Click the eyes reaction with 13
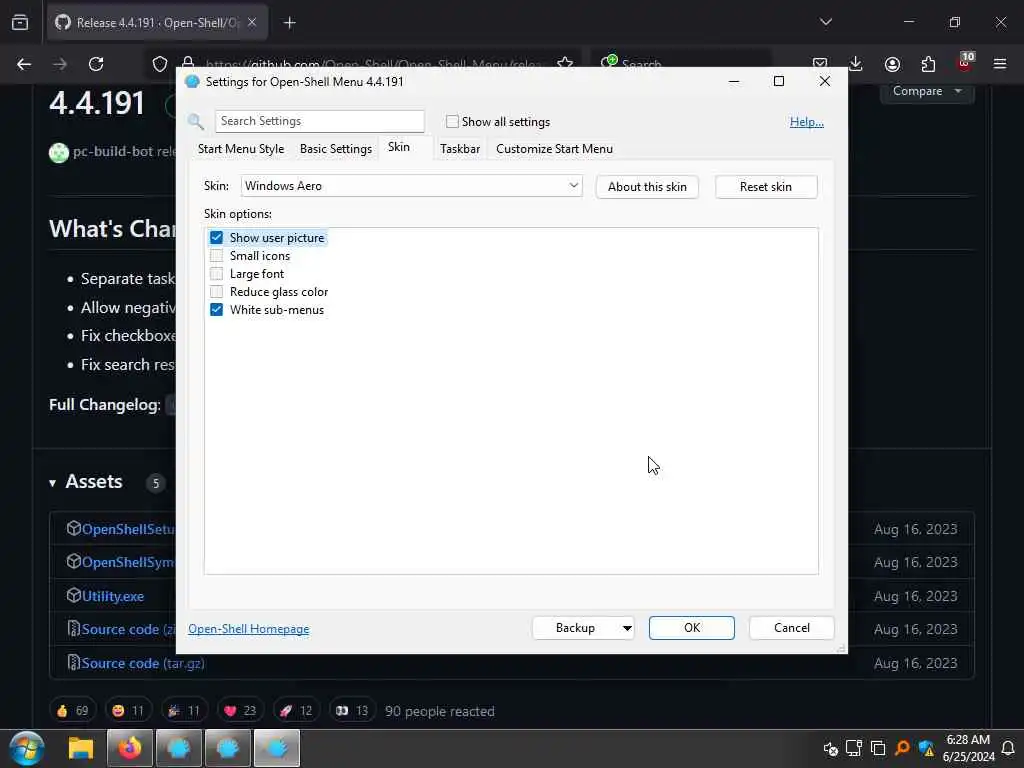This screenshot has height=768, width=1024. pyautogui.click(x=352, y=711)
